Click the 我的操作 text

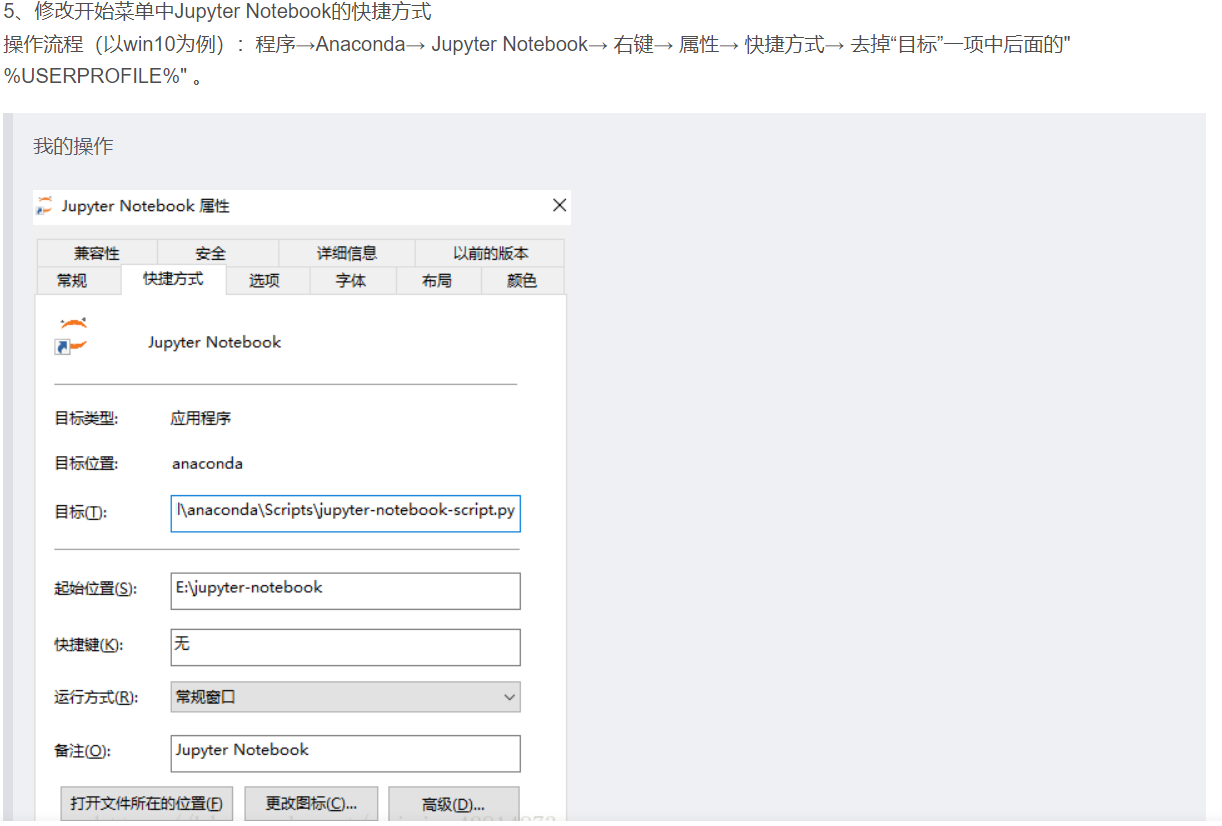[x=73, y=146]
